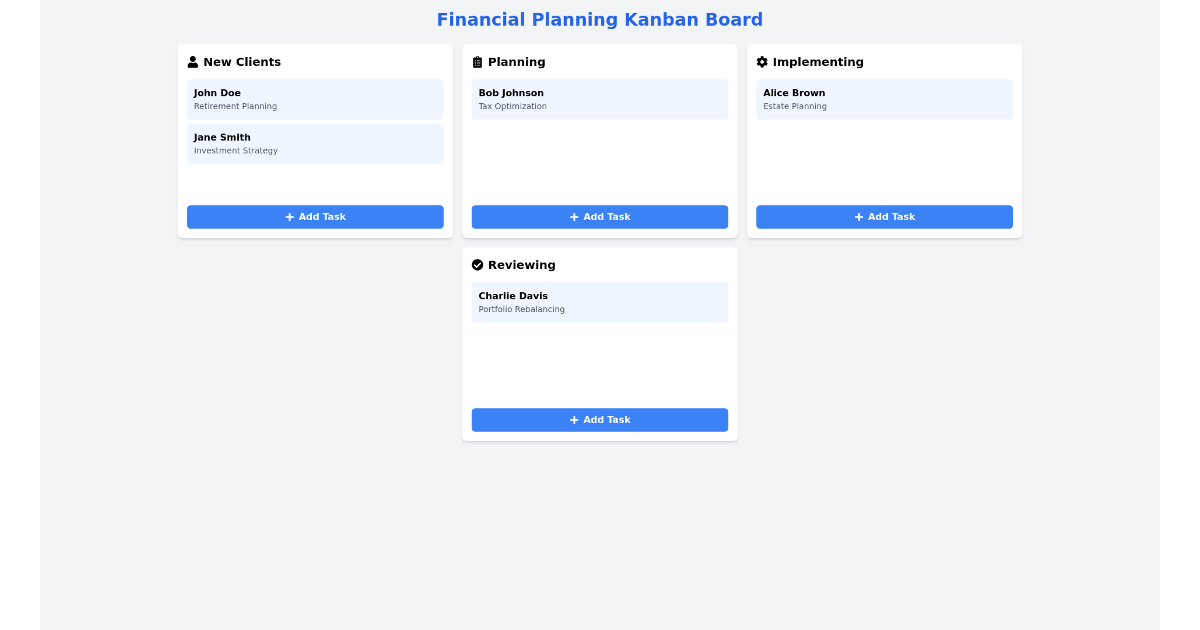Viewport: 1200px width, 630px height.
Task: Click the New Clients column header
Action: point(241,61)
